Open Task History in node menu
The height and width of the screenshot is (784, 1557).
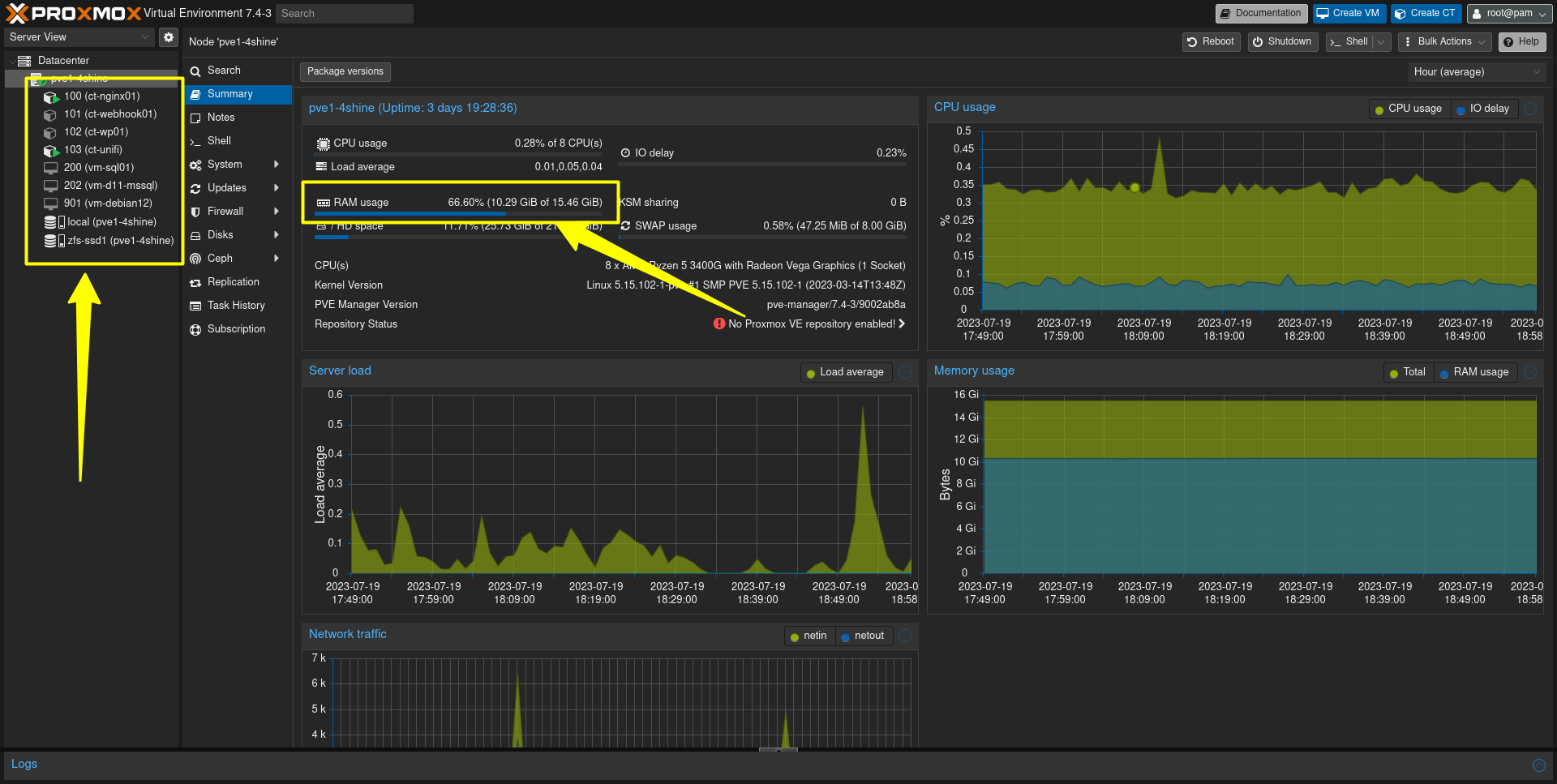238,306
